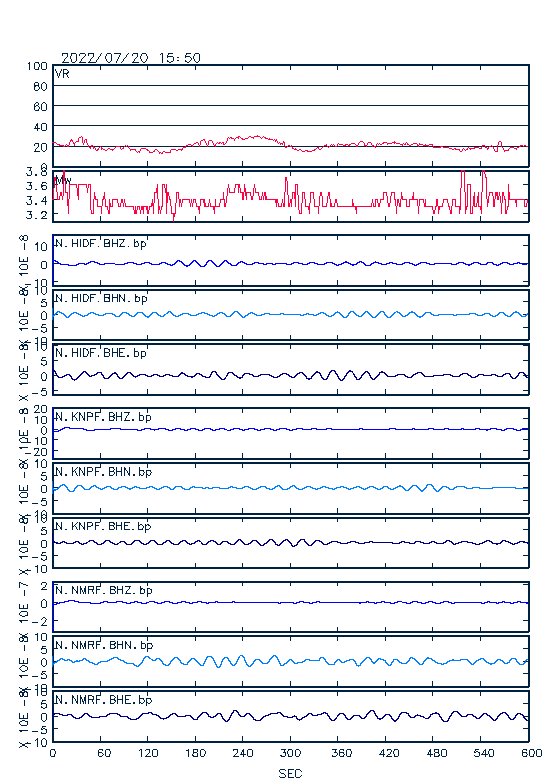Image resolution: width=554 pixels, height=781 pixels.
Task: Select the N.NMRF.BHN.bp trace label
Action: click(x=104, y=645)
